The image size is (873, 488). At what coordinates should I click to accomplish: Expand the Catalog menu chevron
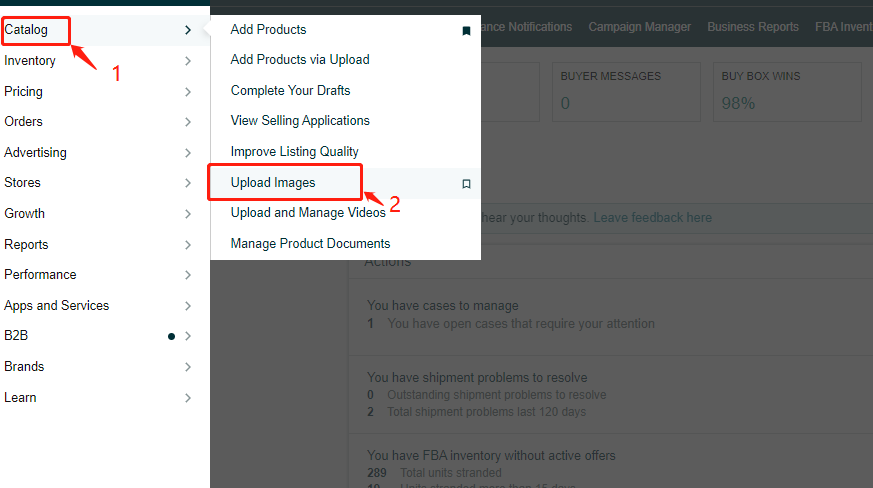(x=188, y=30)
